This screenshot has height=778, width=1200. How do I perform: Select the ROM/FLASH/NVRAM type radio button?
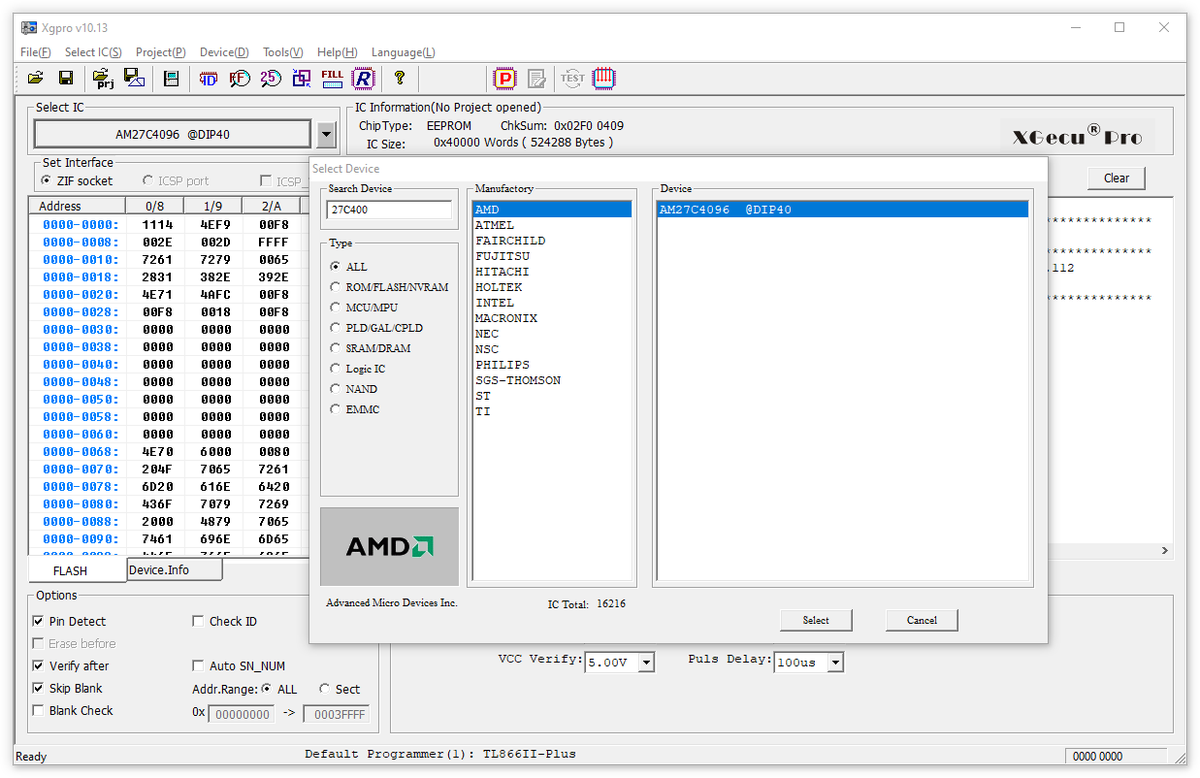(x=337, y=287)
